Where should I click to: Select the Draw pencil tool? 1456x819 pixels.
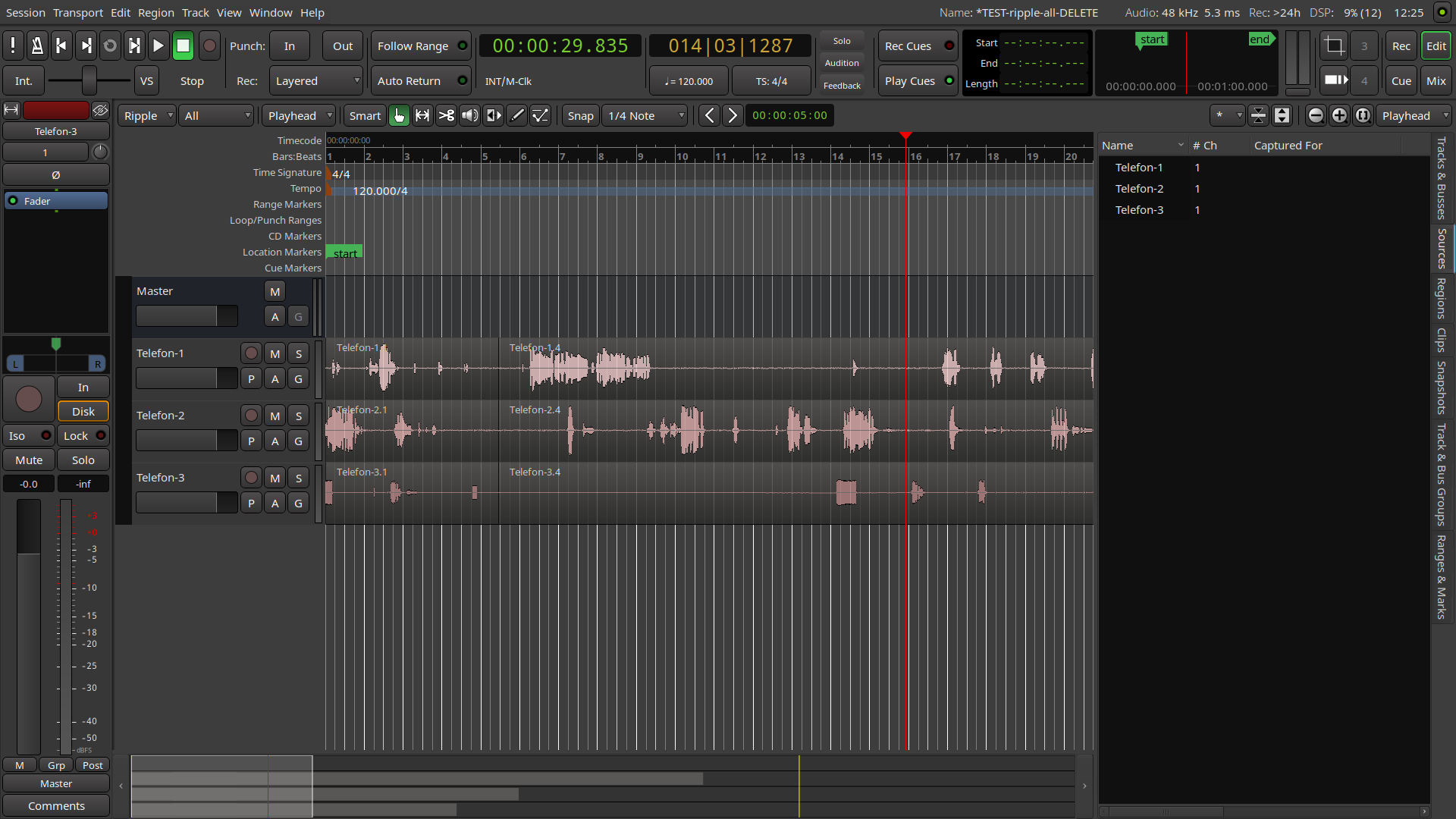pos(517,115)
